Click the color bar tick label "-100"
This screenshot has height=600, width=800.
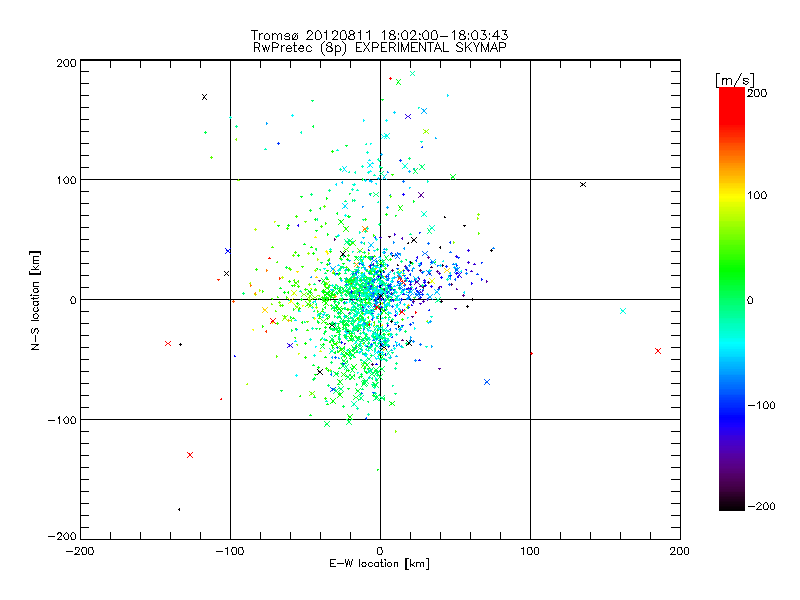tap(761, 405)
